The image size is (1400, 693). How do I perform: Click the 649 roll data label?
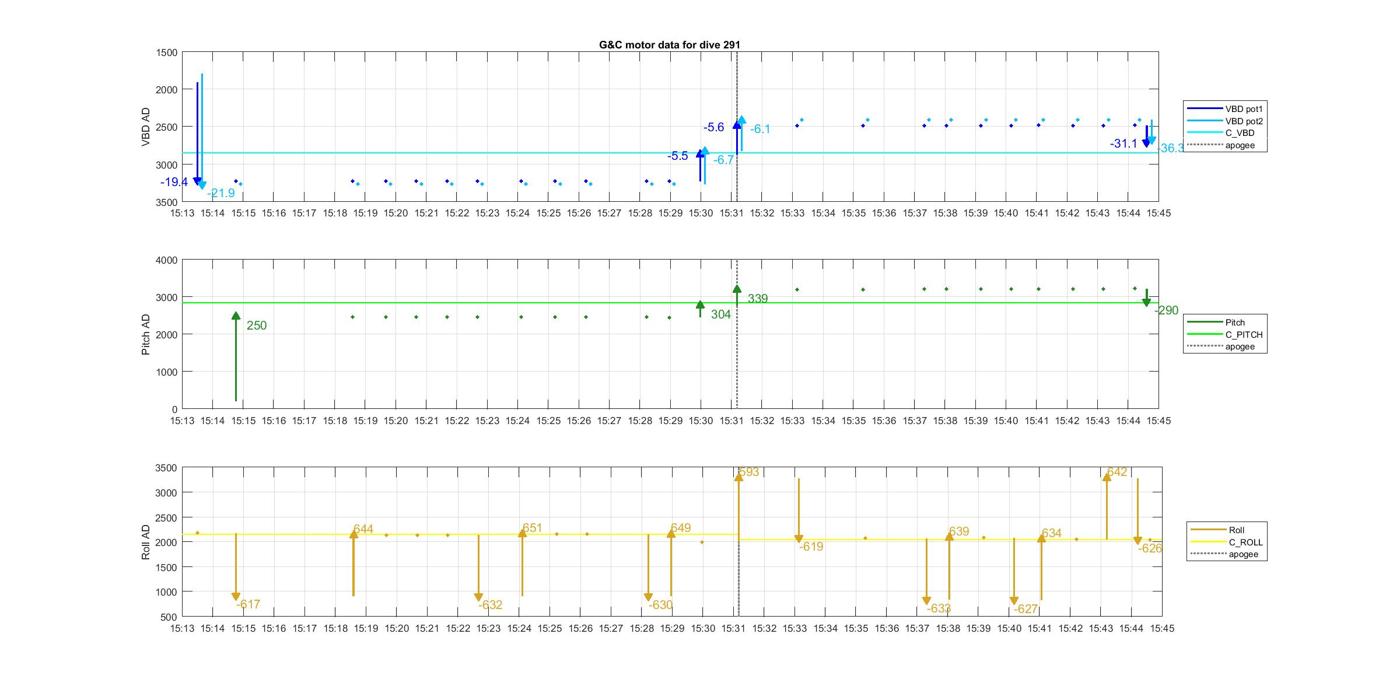pos(681,528)
